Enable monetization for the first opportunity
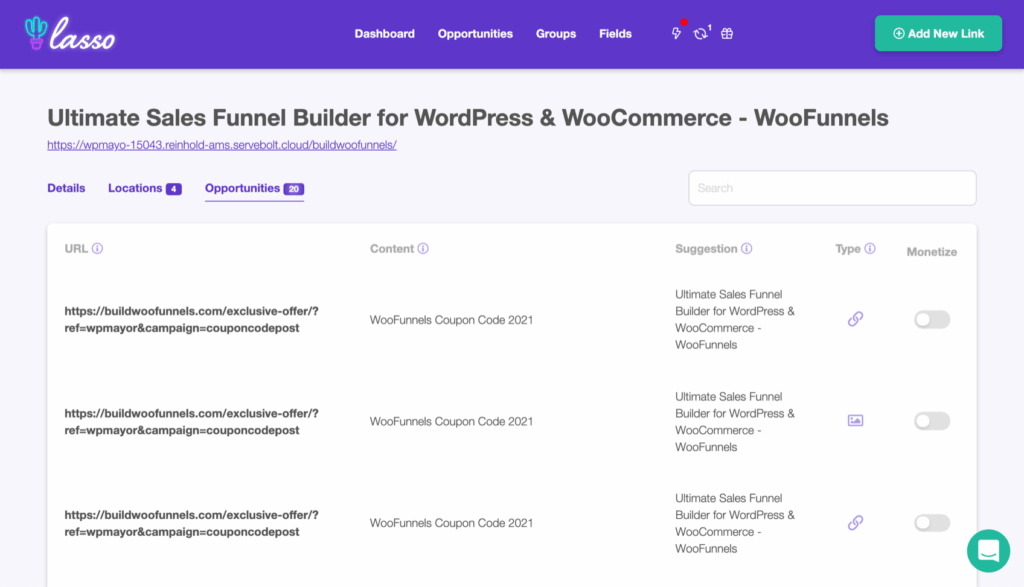1024x587 pixels. (931, 319)
